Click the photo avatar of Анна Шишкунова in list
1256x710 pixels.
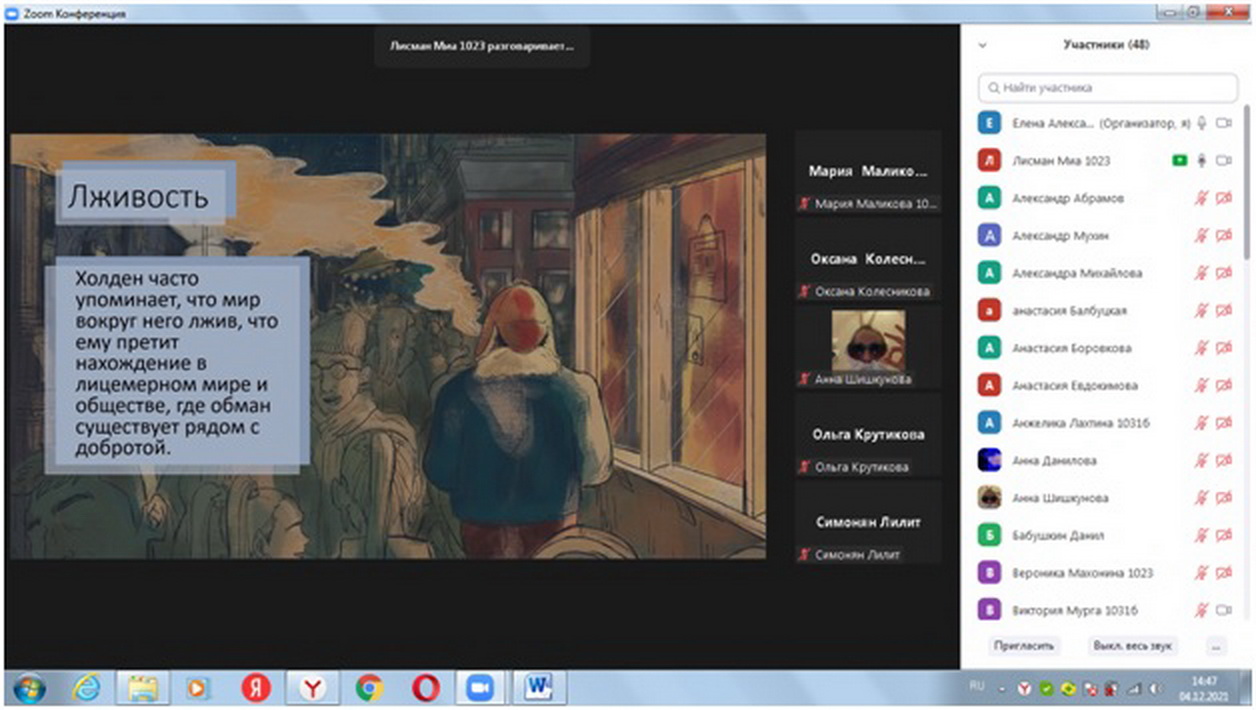989,498
